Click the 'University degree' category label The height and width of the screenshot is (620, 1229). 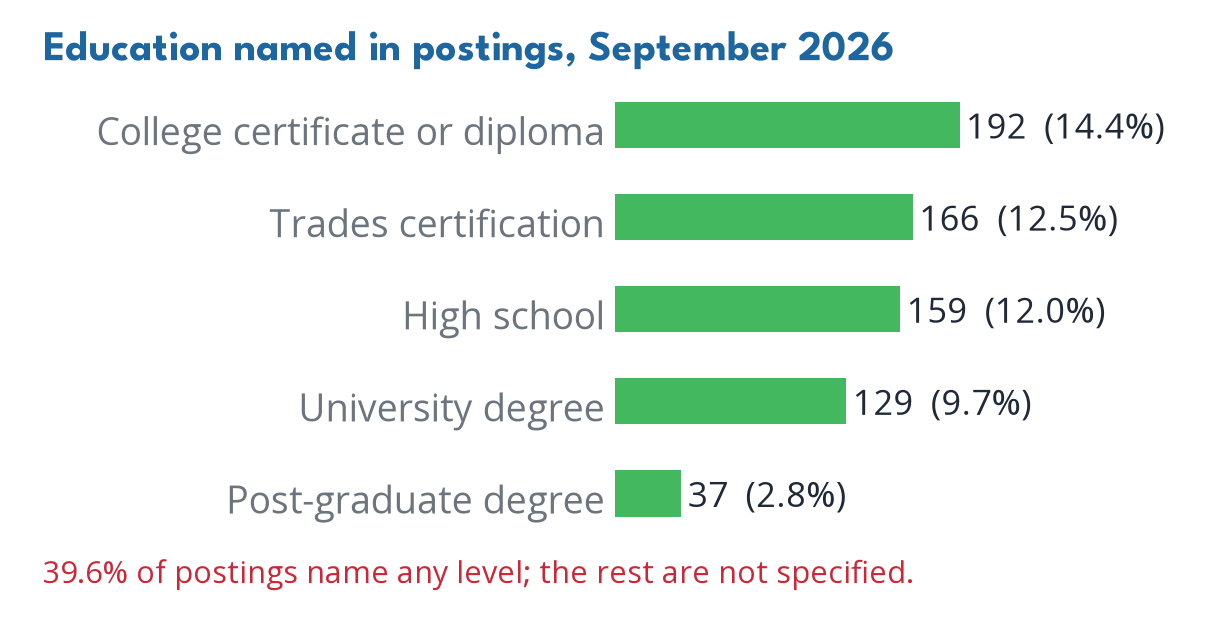[x=452, y=408]
